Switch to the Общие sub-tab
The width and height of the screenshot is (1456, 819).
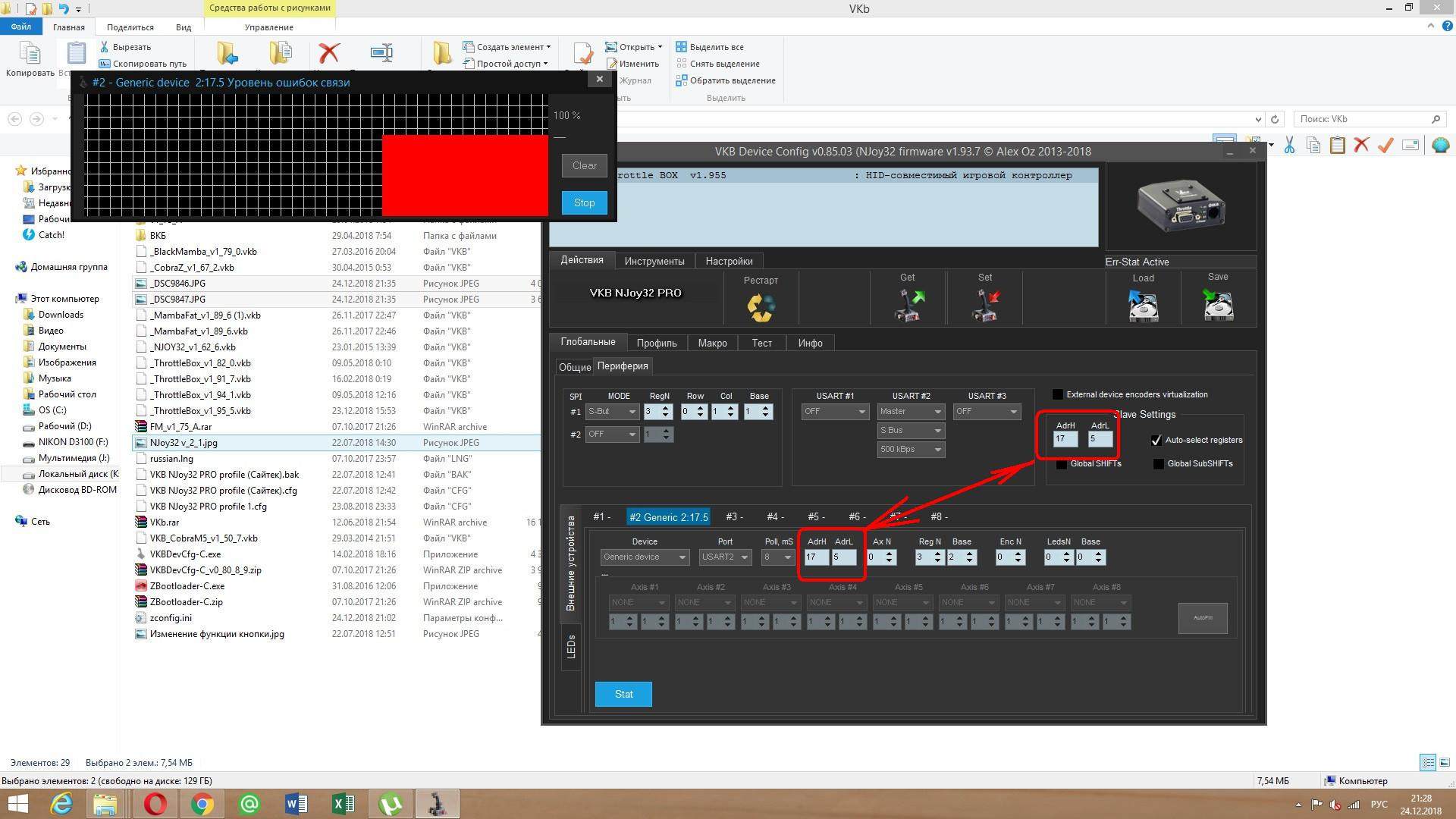575,367
